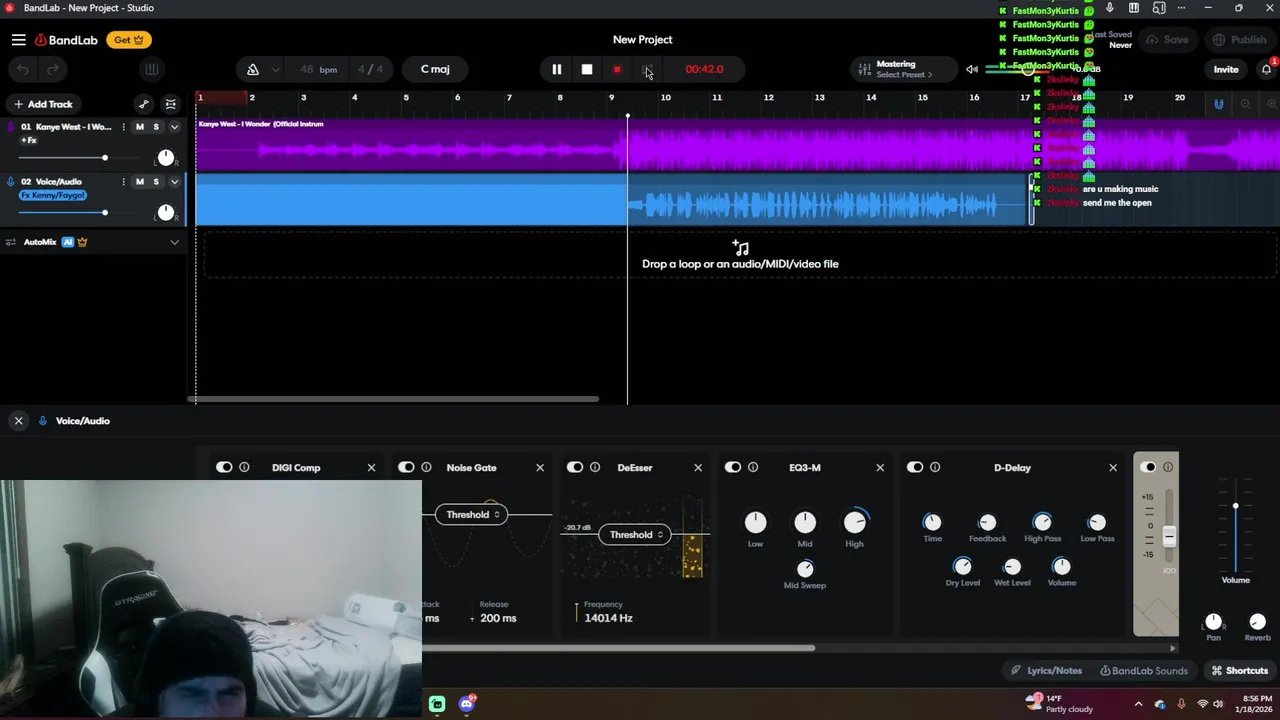Click the EQ3-M High knob
This screenshot has width=1280, height=720.
pos(855,522)
